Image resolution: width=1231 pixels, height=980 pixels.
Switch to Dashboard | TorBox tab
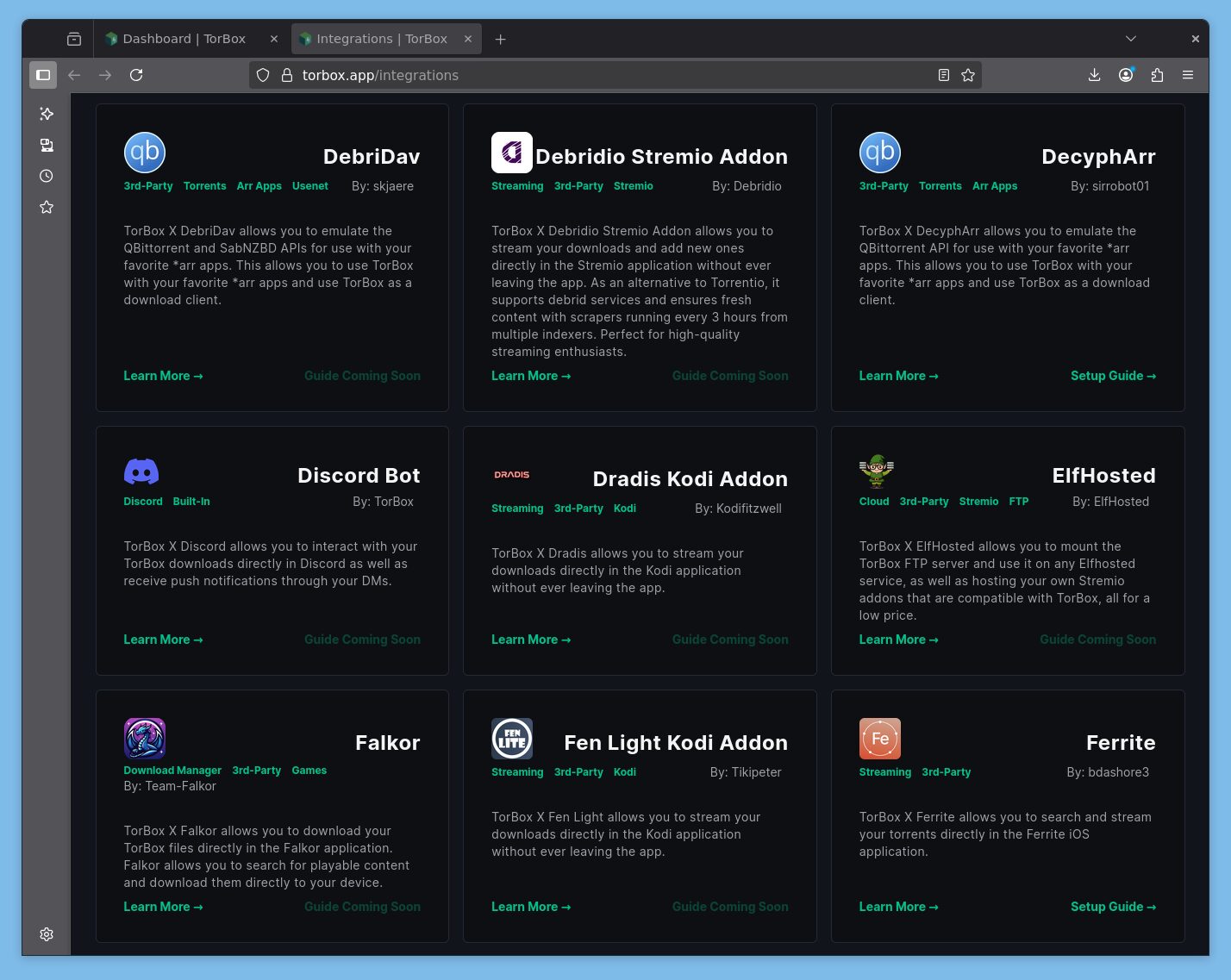click(x=184, y=39)
